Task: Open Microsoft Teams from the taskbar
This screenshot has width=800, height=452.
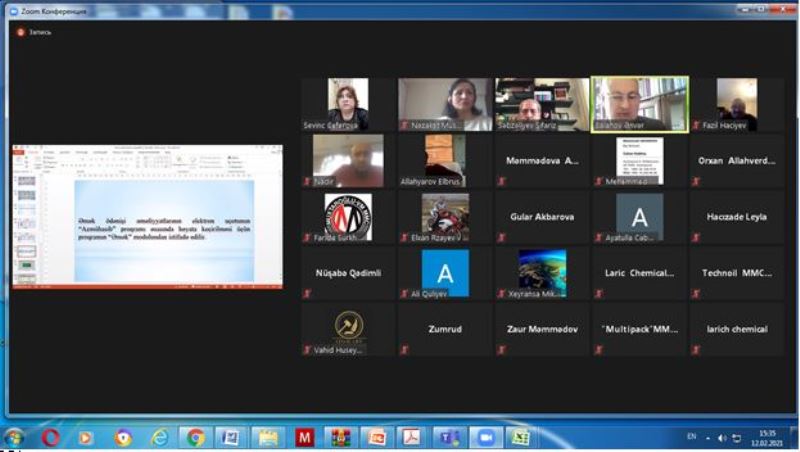Action: point(450,438)
